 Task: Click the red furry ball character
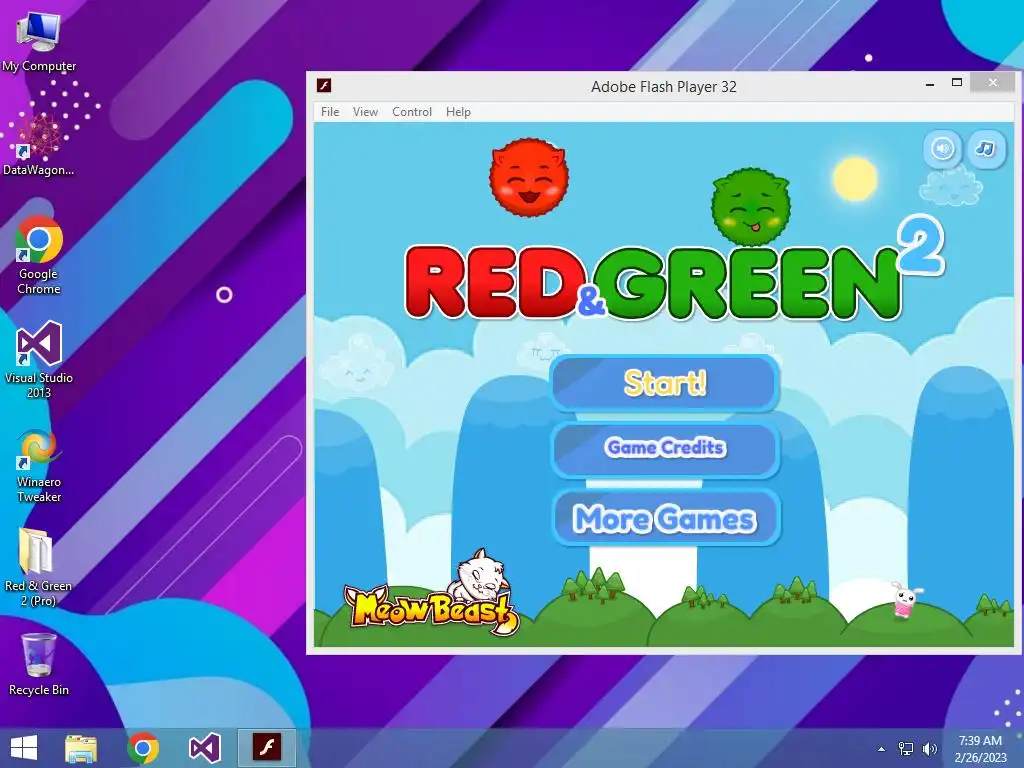coord(529,178)
